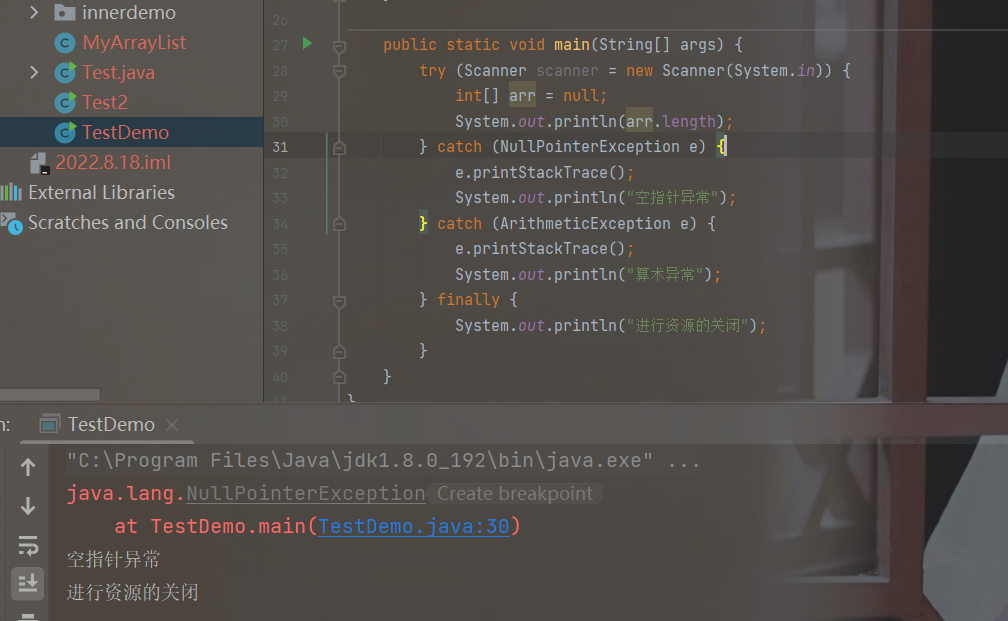Toggle scroll to end in console
Image resolution: width=1008 pixels, height=621 pixels.
pyautogui.click(x=28, y=583)
